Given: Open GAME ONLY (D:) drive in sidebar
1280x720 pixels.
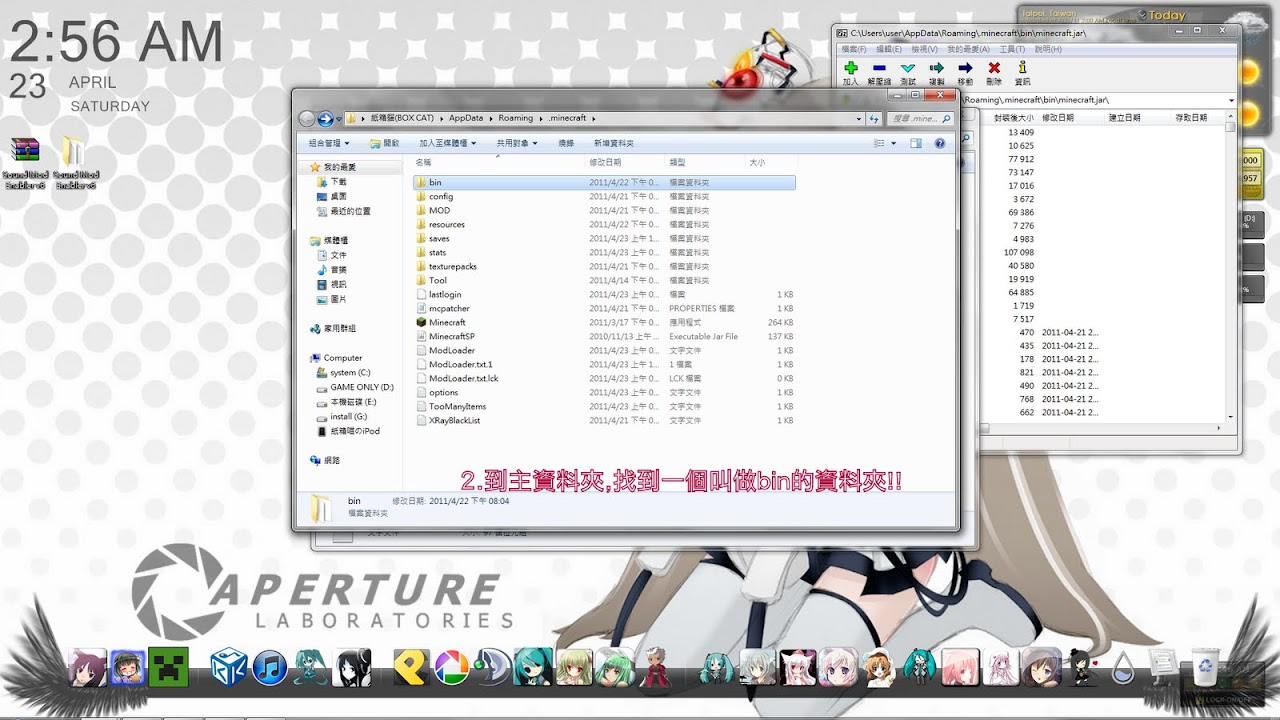Looking at the screenshot, I should (x=355, y=387).
